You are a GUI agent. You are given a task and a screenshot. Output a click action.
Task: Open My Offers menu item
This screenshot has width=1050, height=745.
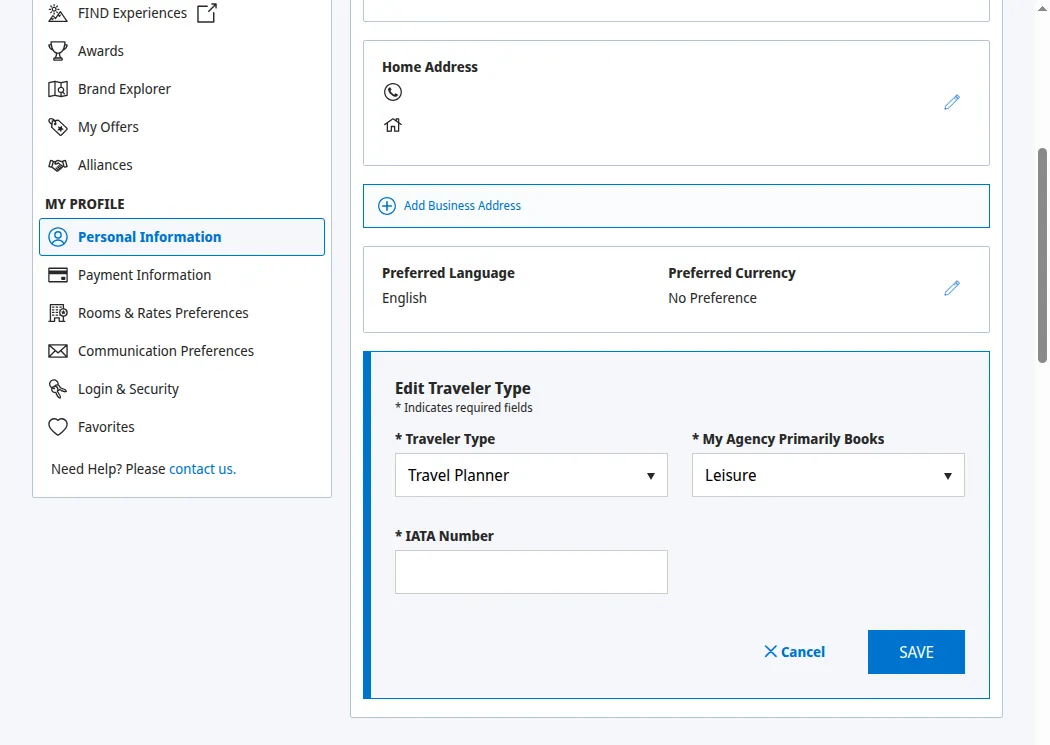click(108, 127)
